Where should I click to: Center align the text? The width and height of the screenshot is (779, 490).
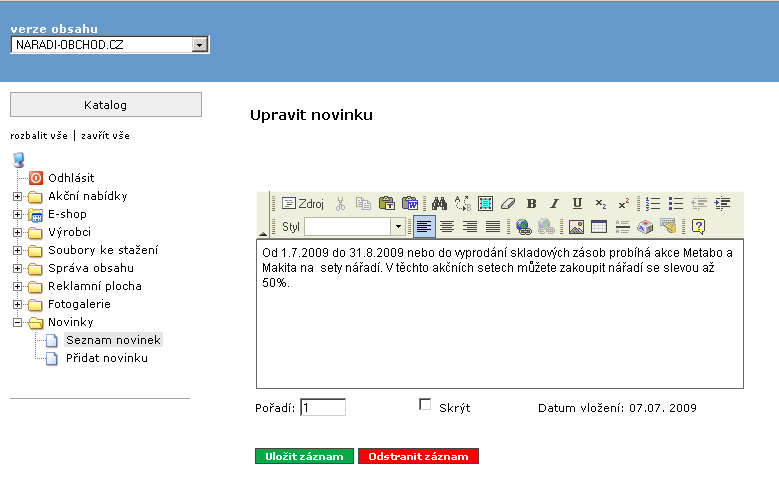[447, 227]
